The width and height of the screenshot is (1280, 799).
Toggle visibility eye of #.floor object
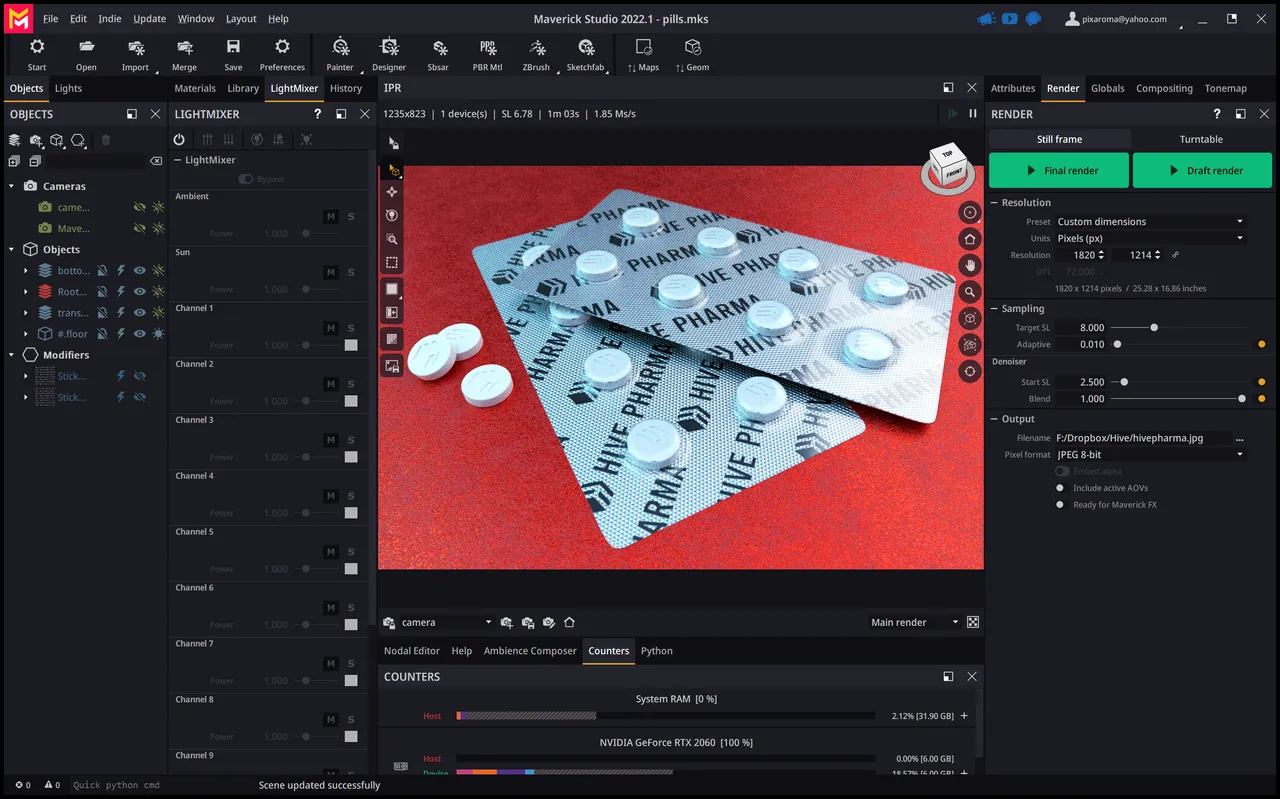tap(140, 334)
